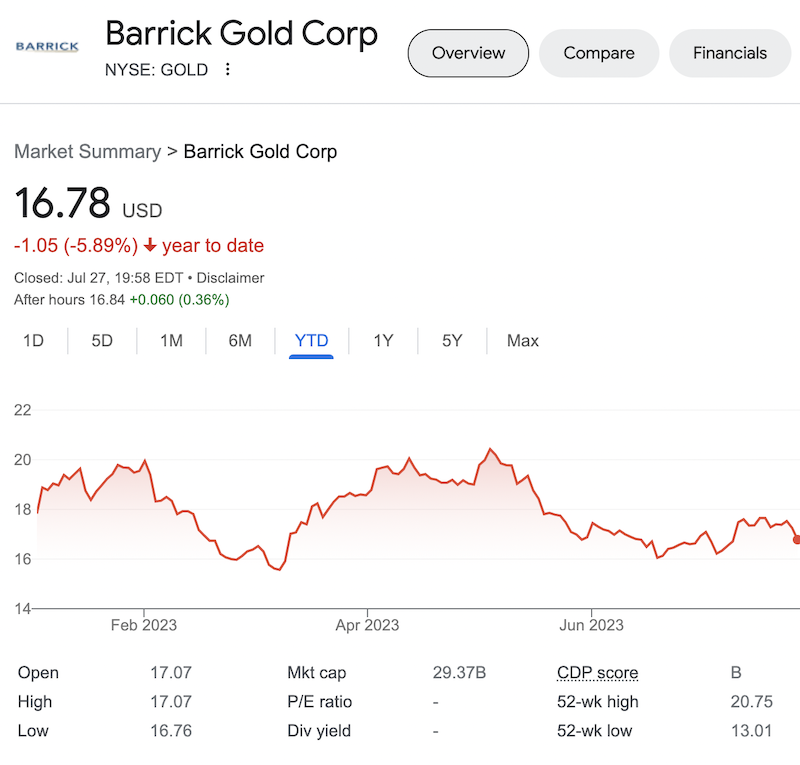
Task: Select the 1M time range
Action: point(171,340)
